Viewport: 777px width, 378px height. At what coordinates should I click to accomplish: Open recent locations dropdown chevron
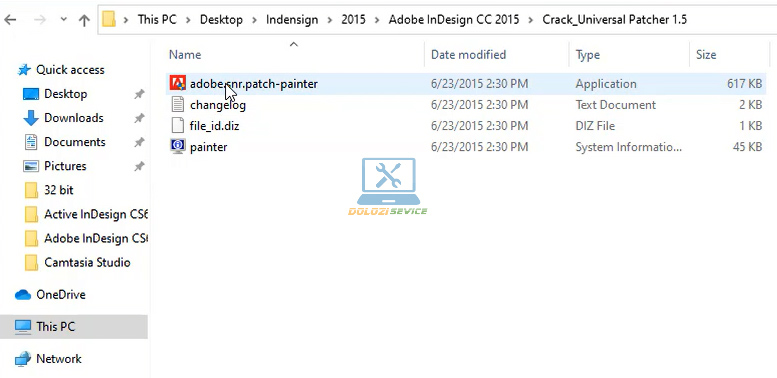(63, 20)
